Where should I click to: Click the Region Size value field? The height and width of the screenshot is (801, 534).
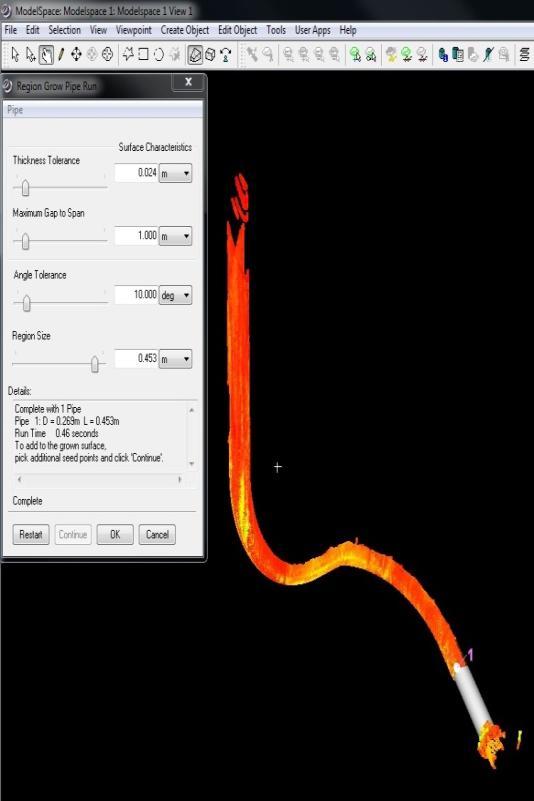pyautogui.click(x=136, y=359)
